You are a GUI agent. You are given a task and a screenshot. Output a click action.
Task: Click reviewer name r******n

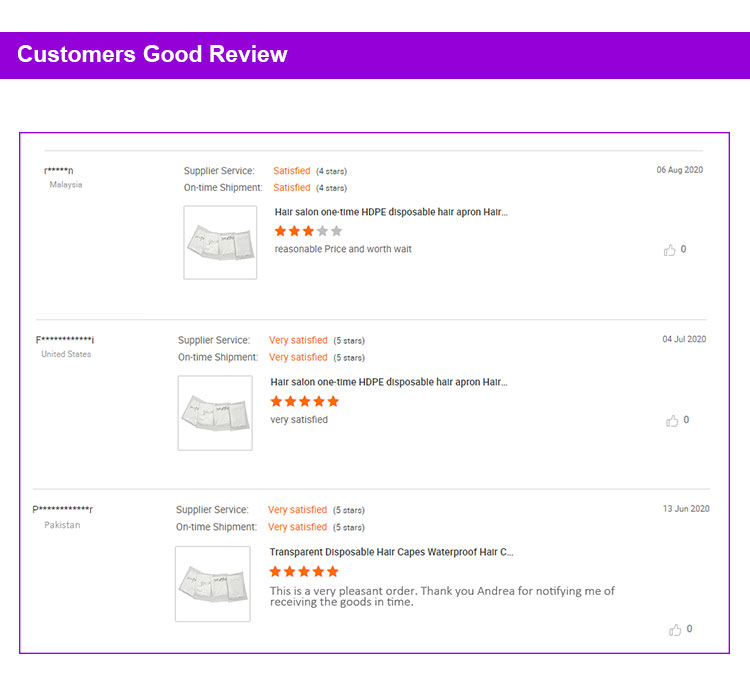tap(59, 171)
